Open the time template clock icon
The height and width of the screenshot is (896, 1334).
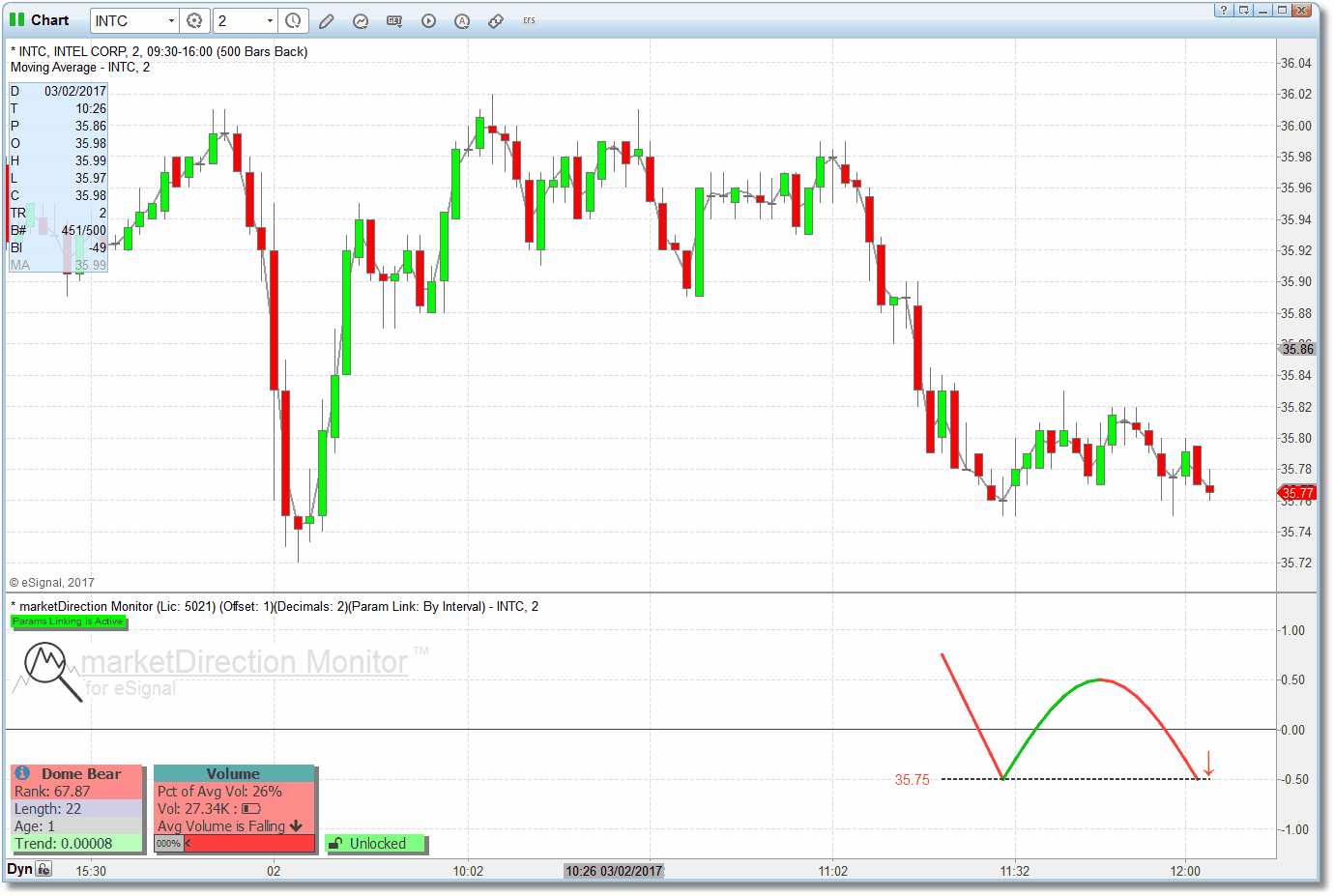[293, 20]
